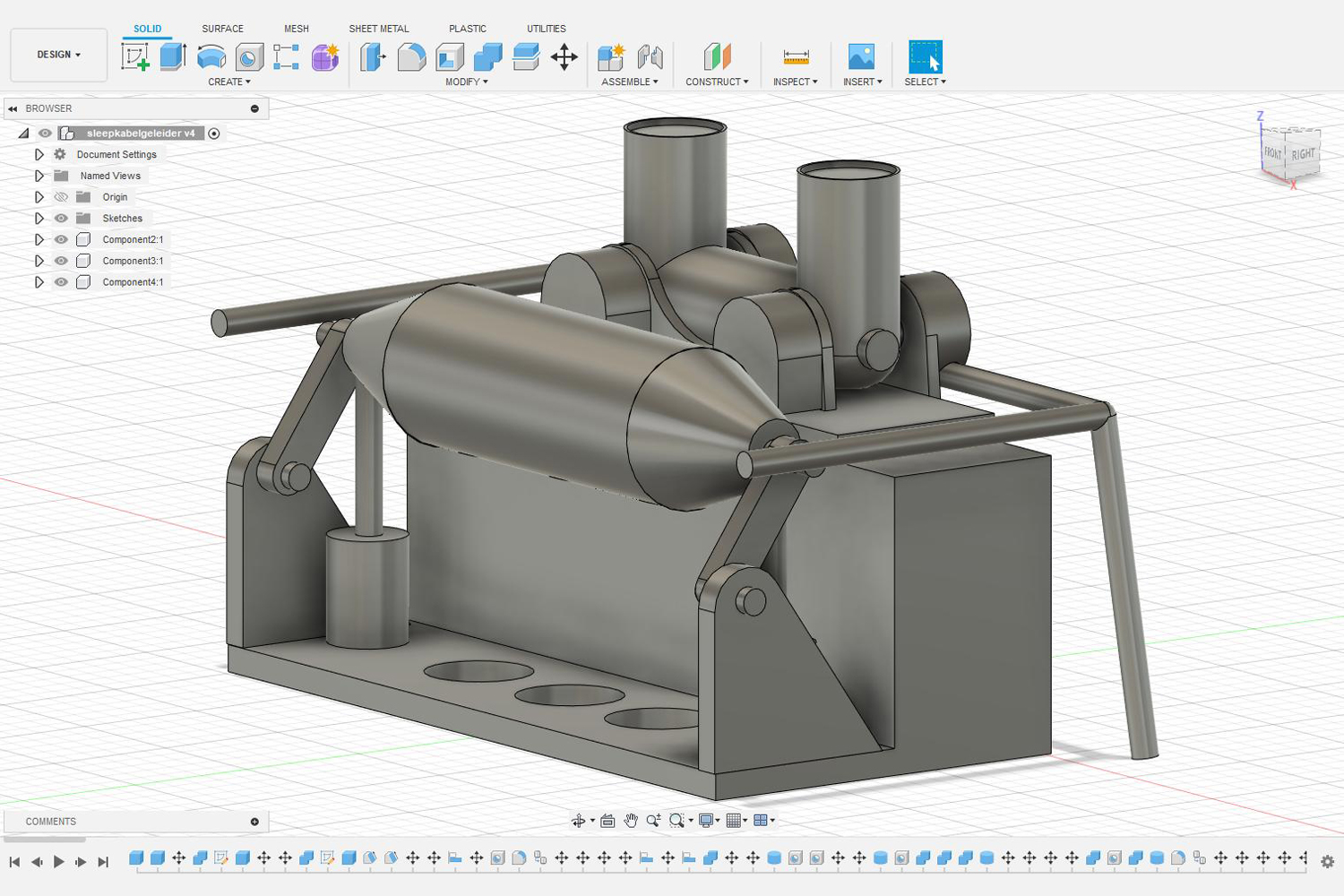Toggle visibility of sleepkabelgeleider v4 root

point(45,134)
